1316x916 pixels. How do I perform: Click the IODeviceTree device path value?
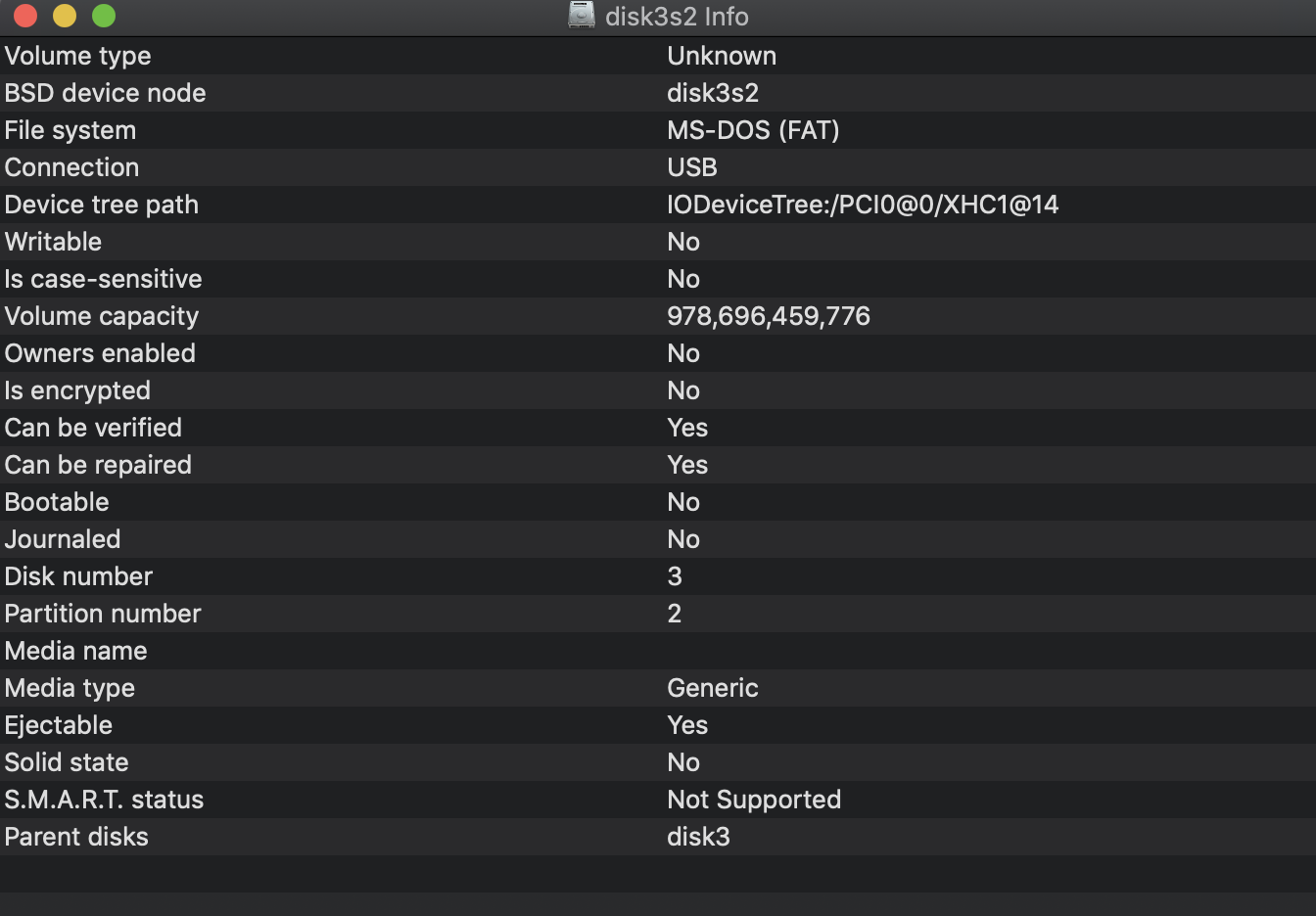863,205
